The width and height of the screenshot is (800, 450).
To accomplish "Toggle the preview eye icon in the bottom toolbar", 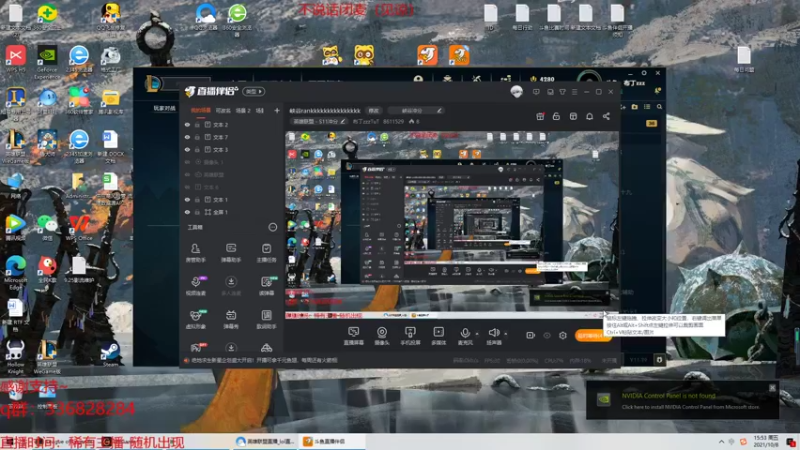I will click(547, 335).
